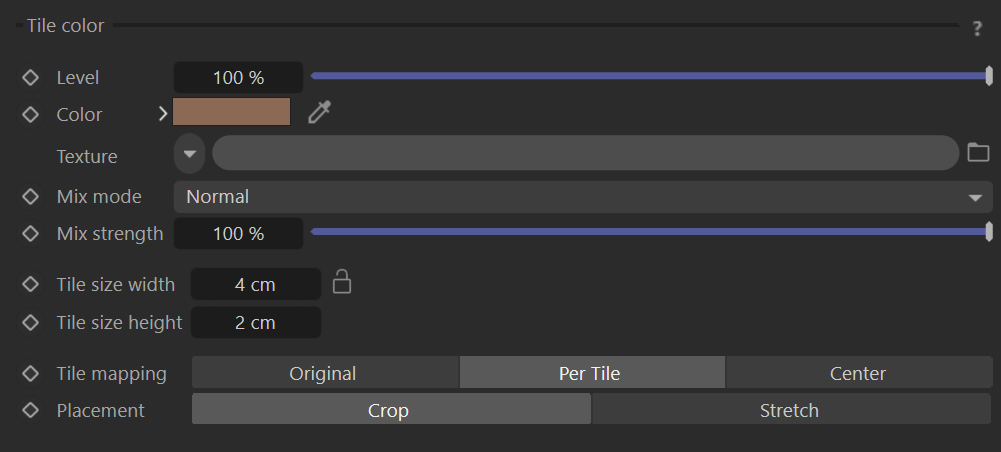The width and height of the screenshot is (1001, 452).
Task: Toggle keyframe diamond for Placement
Action: [30, 410]
